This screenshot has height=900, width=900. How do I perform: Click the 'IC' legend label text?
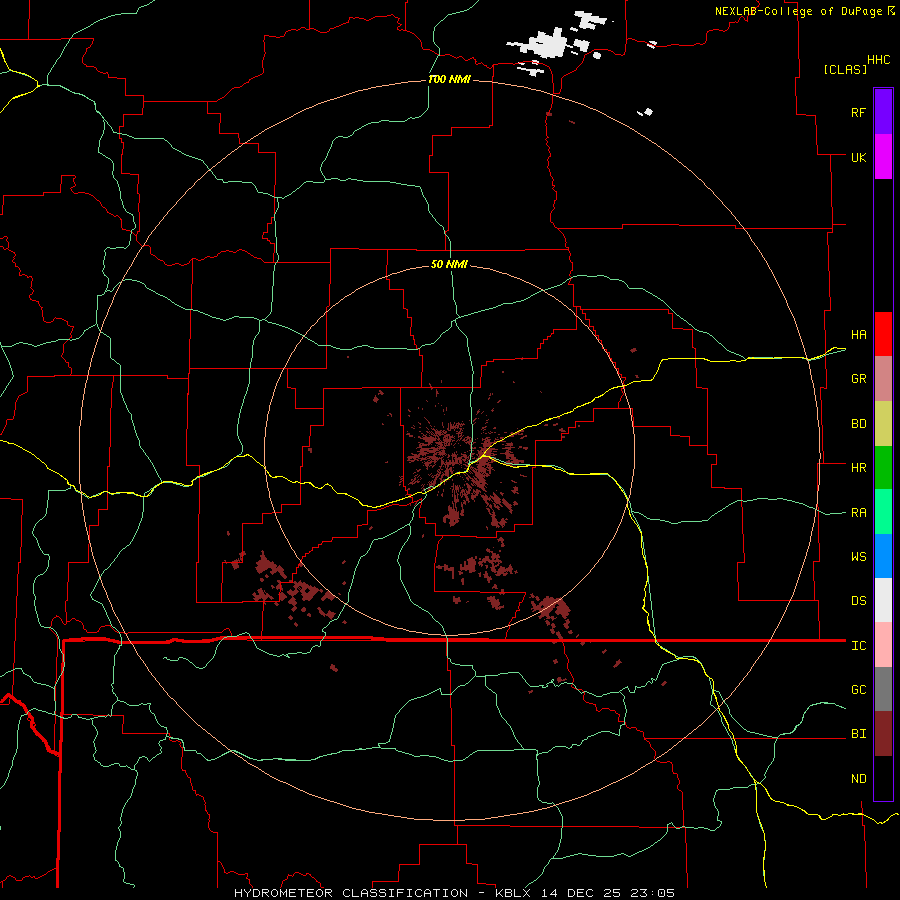coord(859,645)
